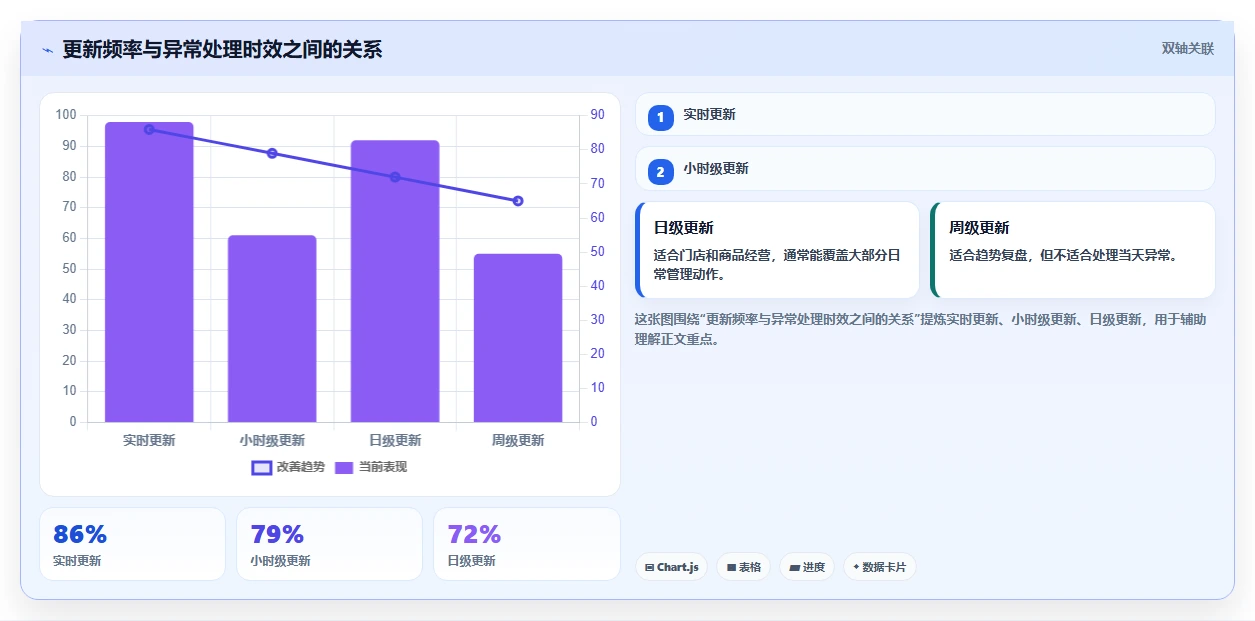This screenshot has height=621, width=1255.
Task: Toggle the 改善趋势 legend entry
Action: [x=288, y=467]
